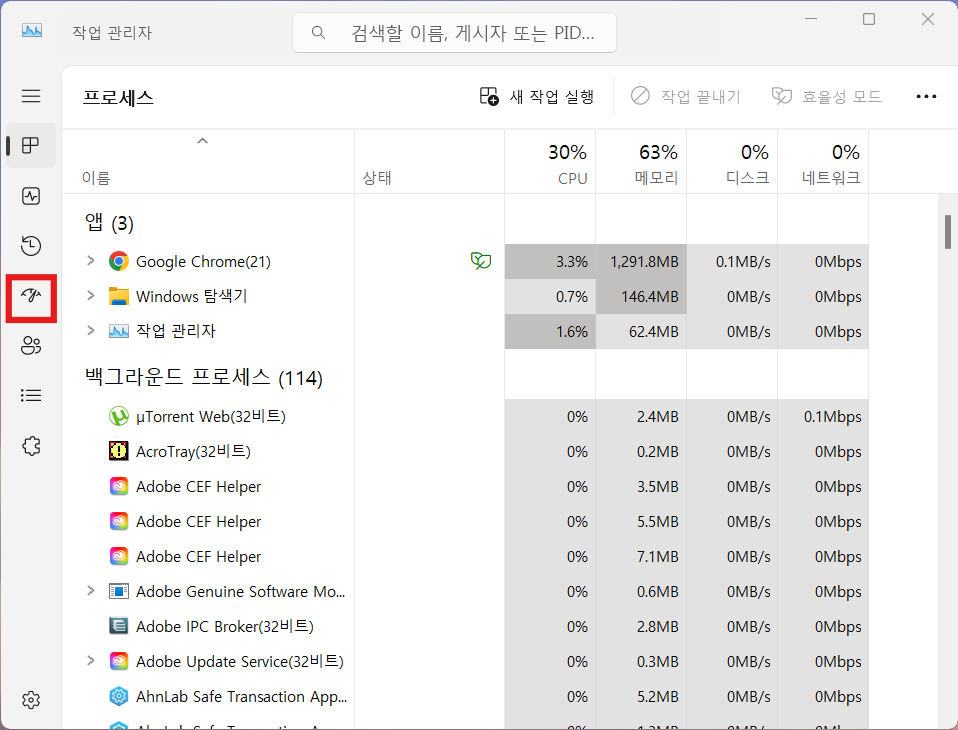This screenshot has height=730, width=958.
Task: Sort by the CPU column header
Action: click(x=550, y=162)
